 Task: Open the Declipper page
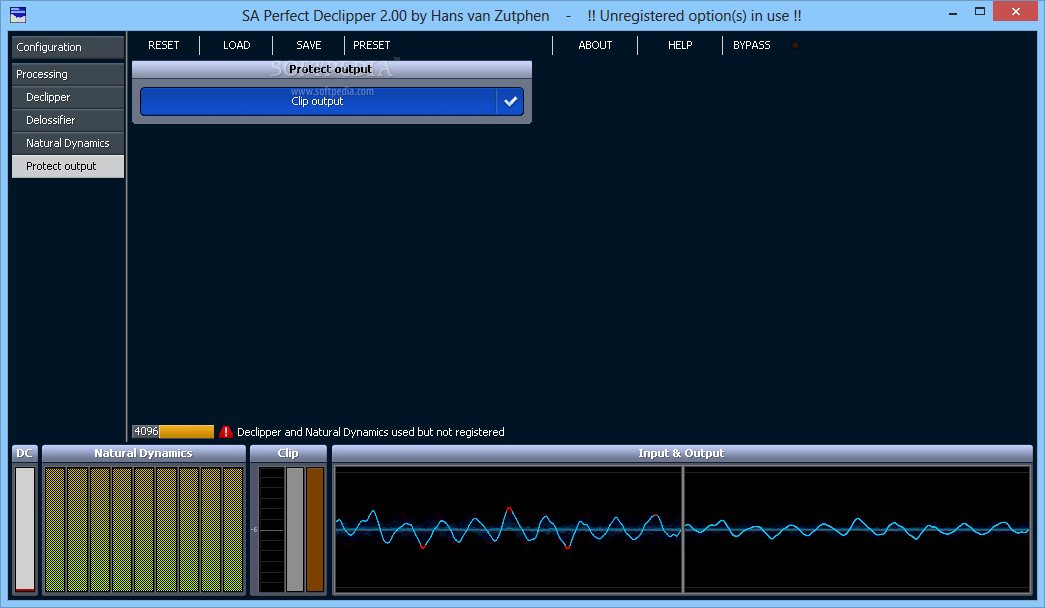point(68,97)
